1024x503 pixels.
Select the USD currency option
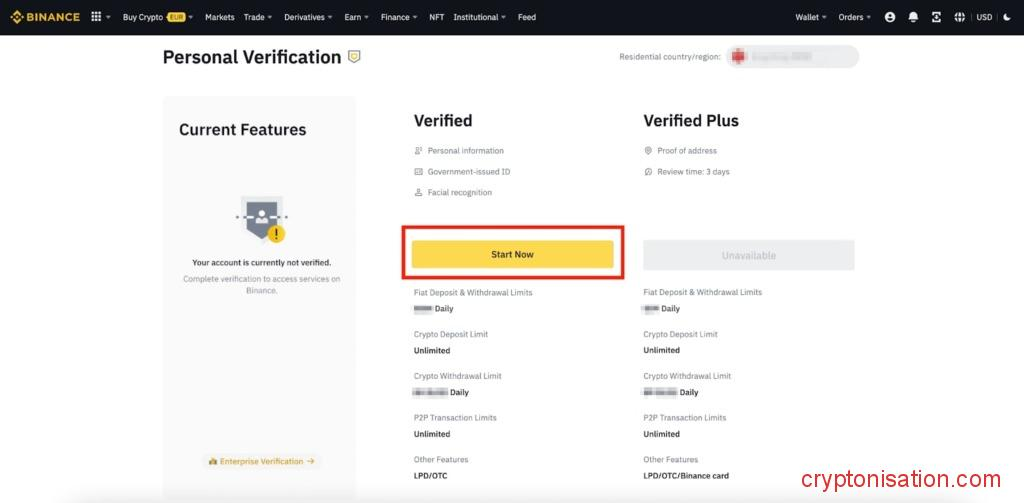pos(984,17)
